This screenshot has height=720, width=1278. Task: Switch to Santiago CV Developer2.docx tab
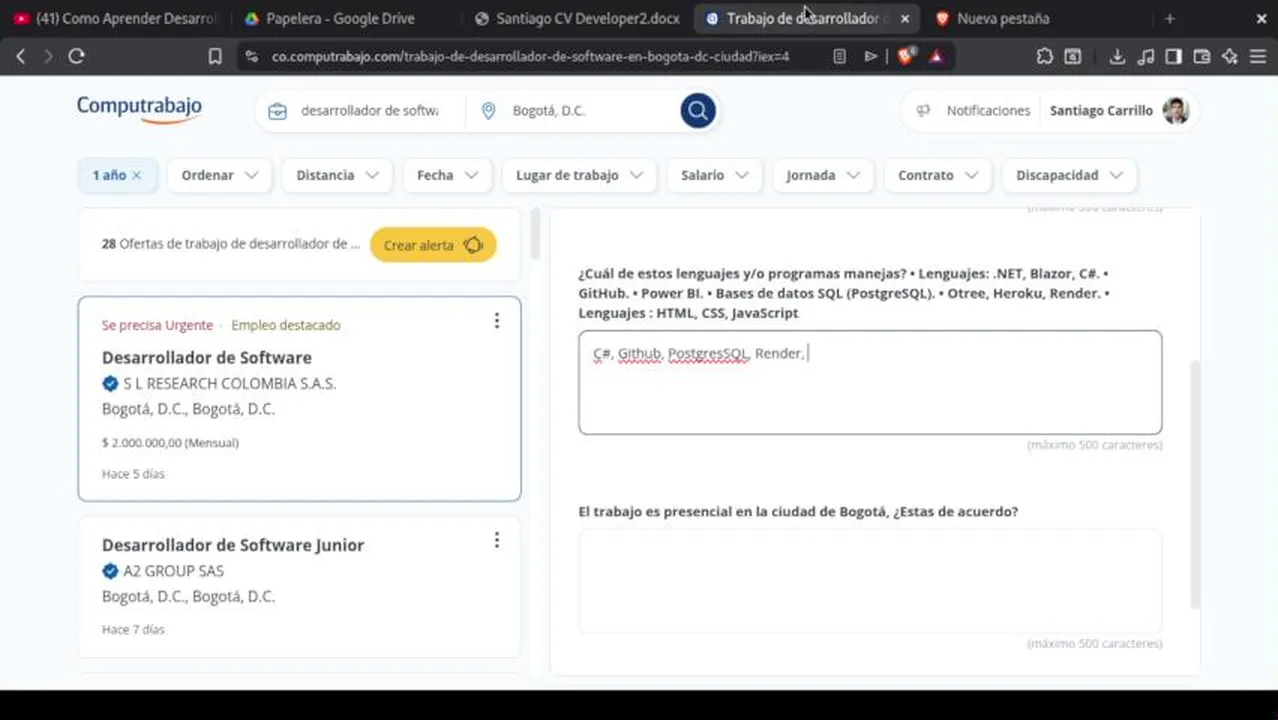pyautogui.click(x=577, y=18)
